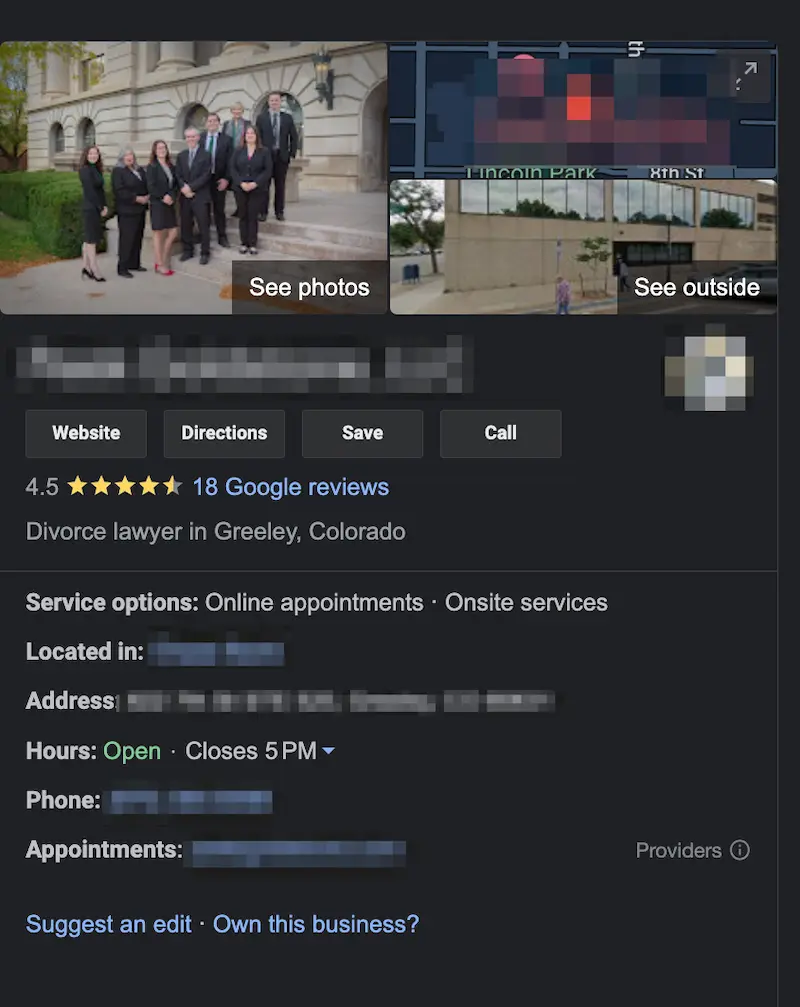
Task: Expand the hours dropdown arrow
Action: pyautogui.click(x=328, y=751)
